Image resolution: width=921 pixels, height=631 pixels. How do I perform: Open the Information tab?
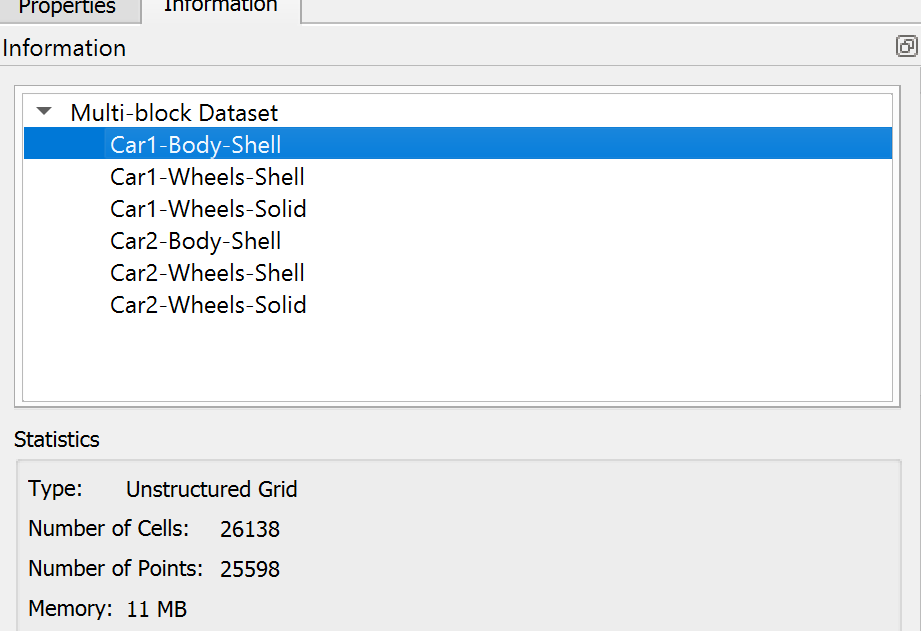[x=221, y=7]
